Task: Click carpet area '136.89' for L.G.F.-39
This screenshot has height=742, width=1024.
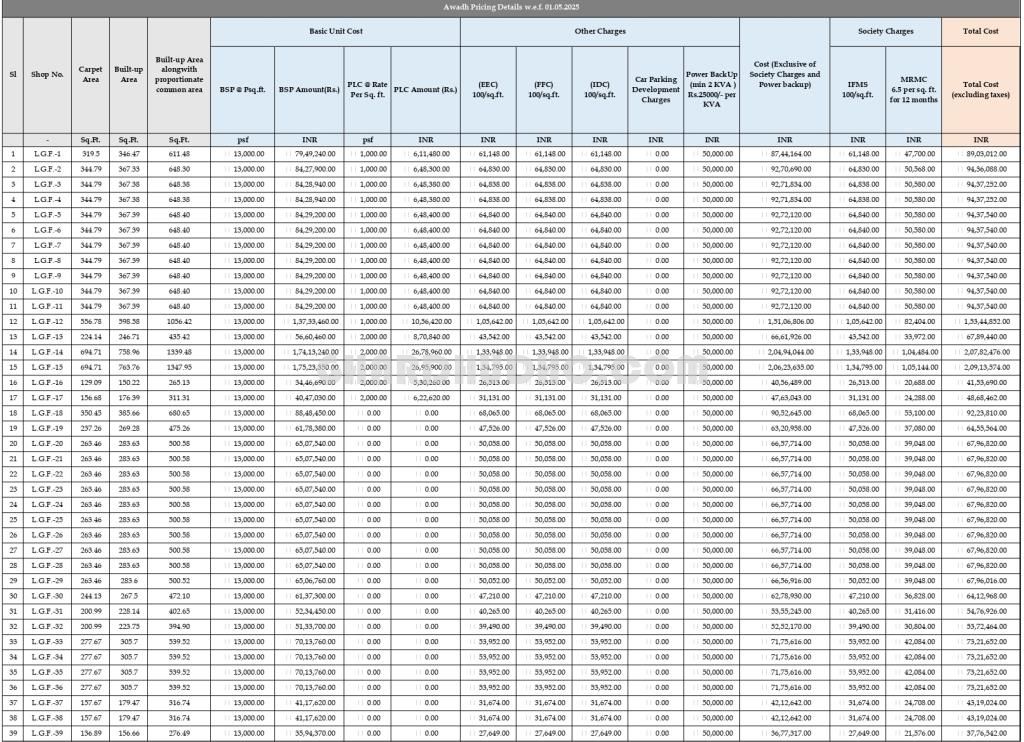Action: 90,733
